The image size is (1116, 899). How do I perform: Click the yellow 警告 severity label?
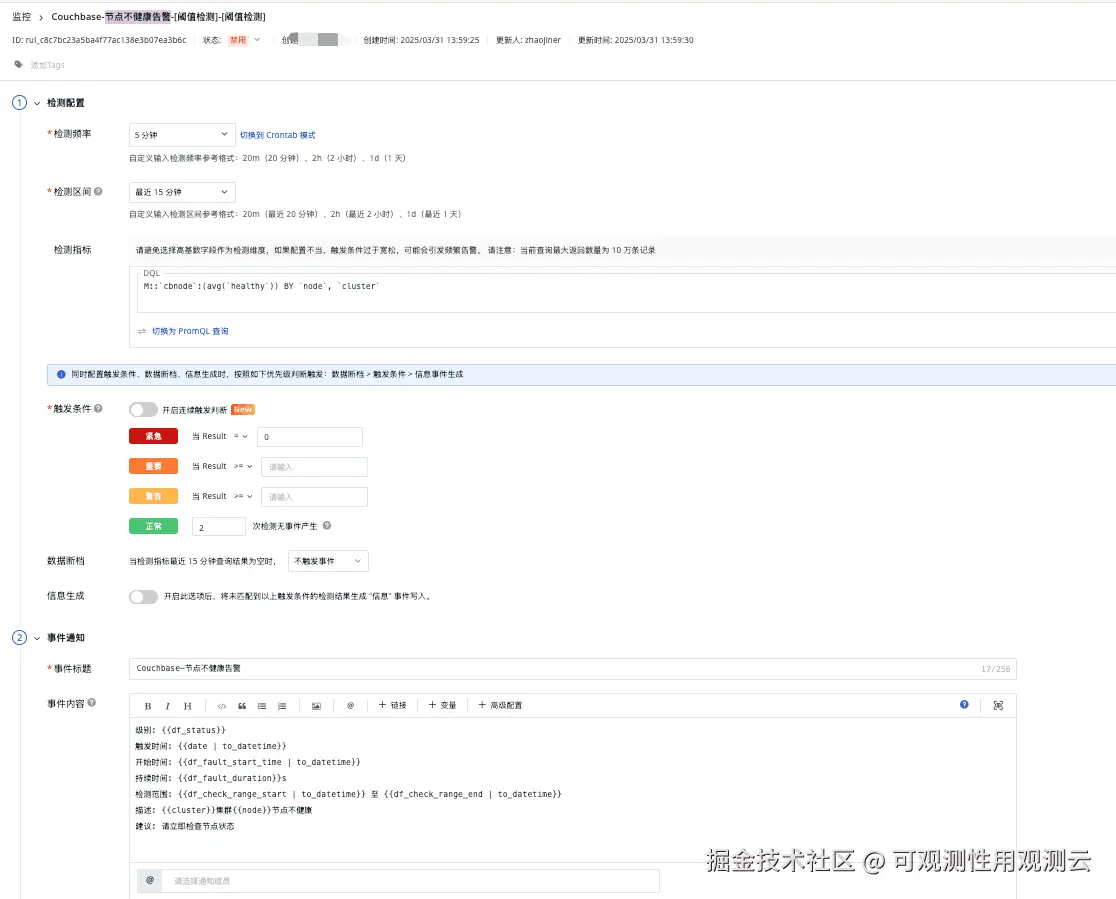pyautogui.click(x=153, y=496)
